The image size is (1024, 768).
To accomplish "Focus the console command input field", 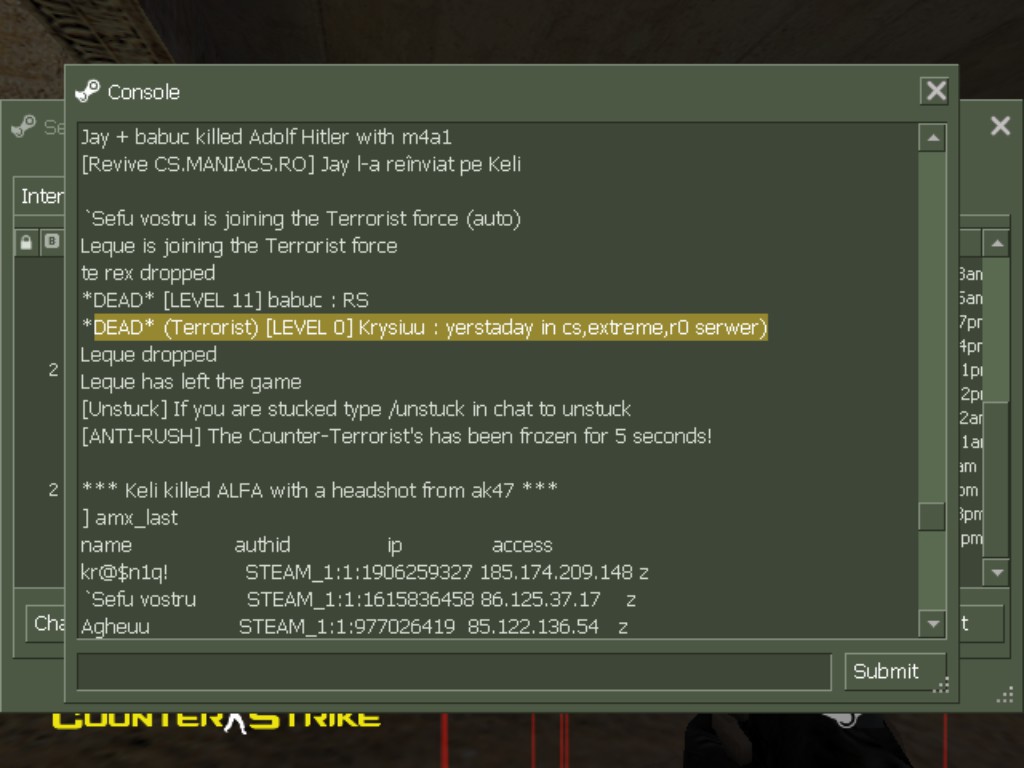I will (x=454, y=671).
